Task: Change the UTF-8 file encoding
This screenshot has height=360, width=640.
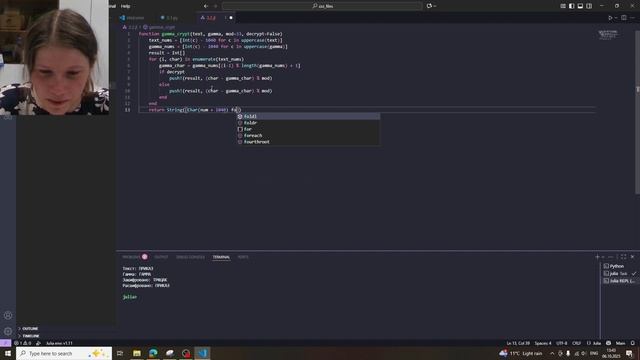Action: coord(562,343)
